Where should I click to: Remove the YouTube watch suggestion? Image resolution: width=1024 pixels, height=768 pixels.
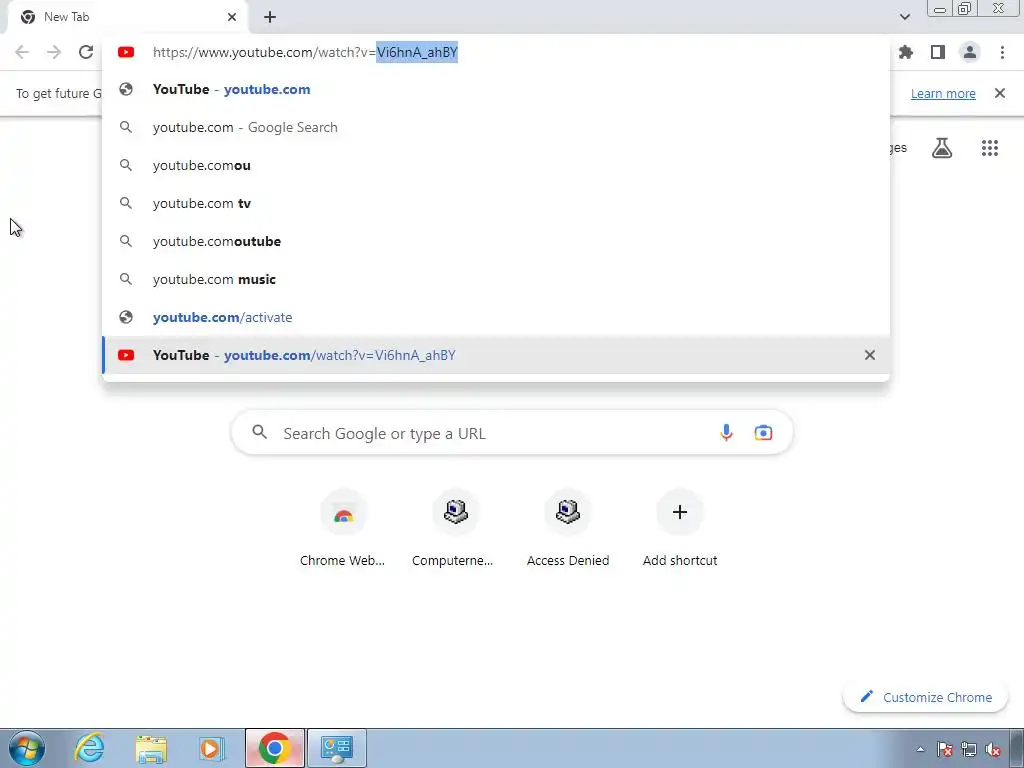(x=869, y=355)
